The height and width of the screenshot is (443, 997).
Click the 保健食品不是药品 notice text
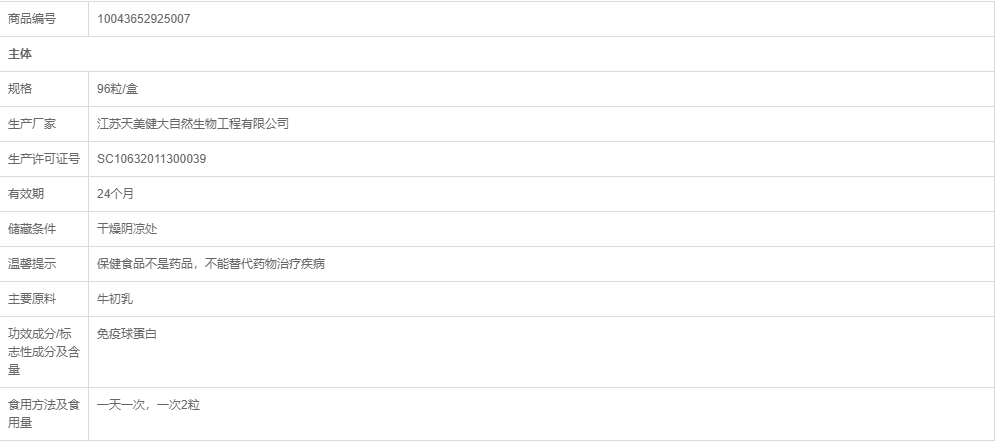(144, 264)
